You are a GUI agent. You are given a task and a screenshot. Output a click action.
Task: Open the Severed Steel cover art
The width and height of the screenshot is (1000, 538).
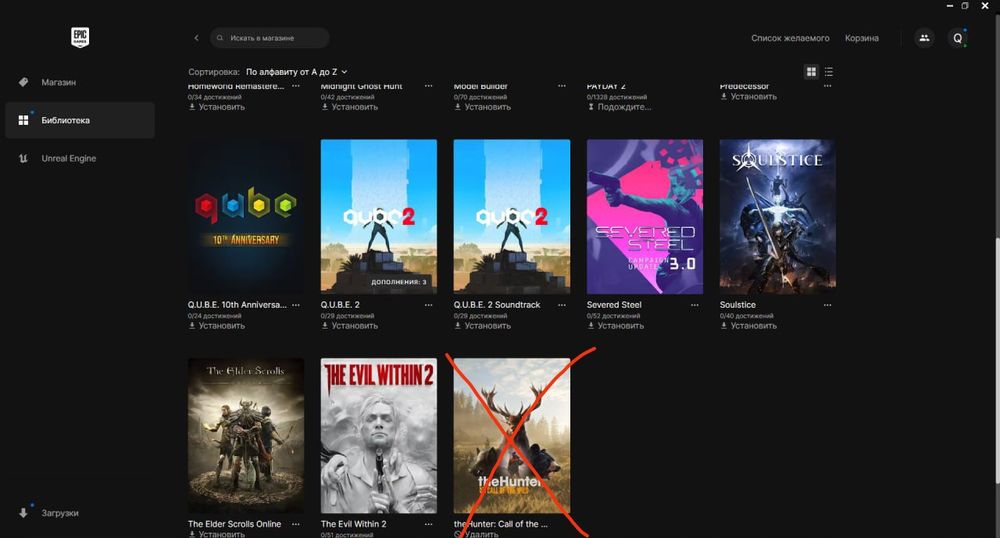[x=645, y=217]
